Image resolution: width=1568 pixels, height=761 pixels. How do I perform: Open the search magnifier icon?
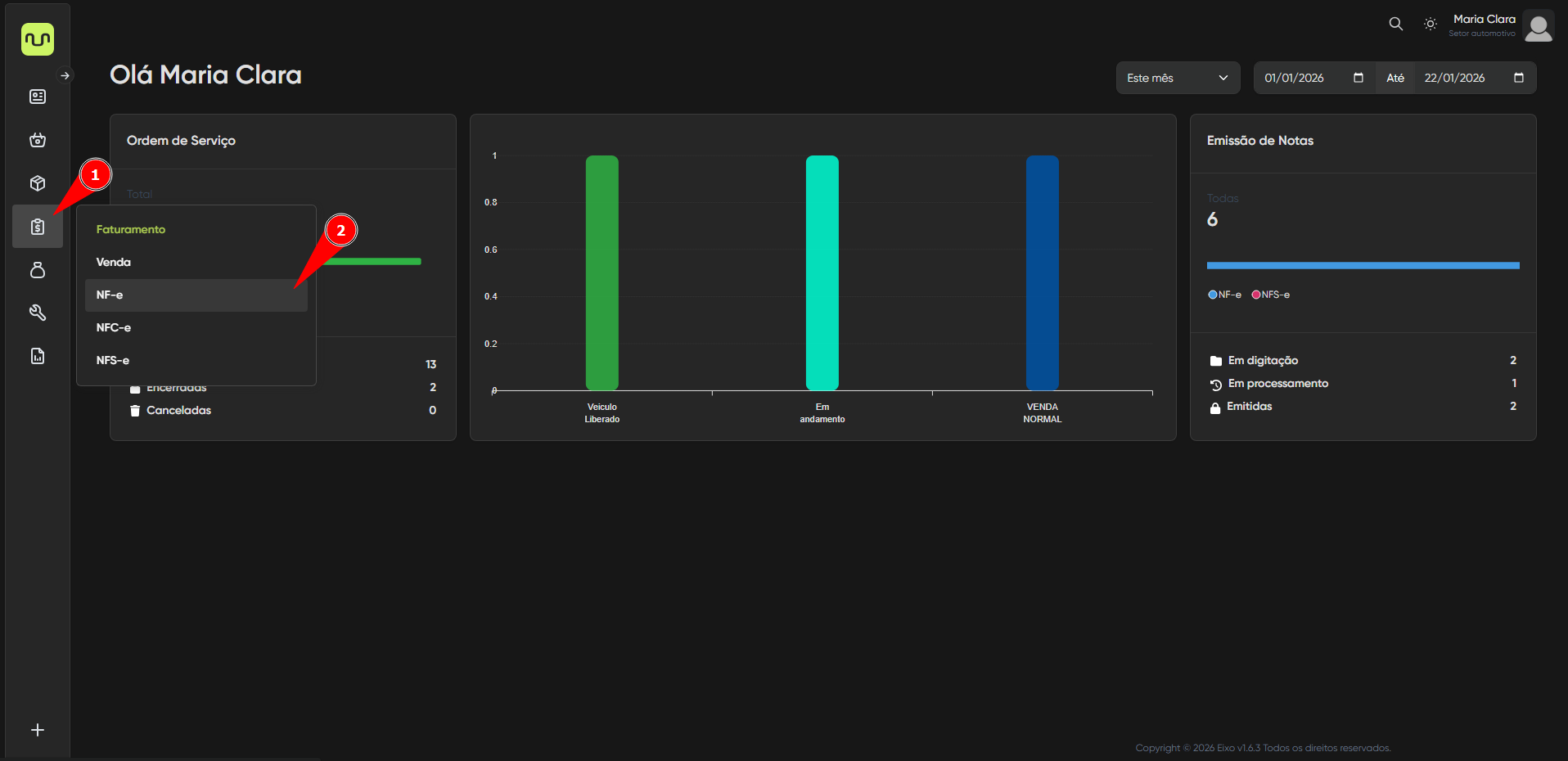(1395, 25)
